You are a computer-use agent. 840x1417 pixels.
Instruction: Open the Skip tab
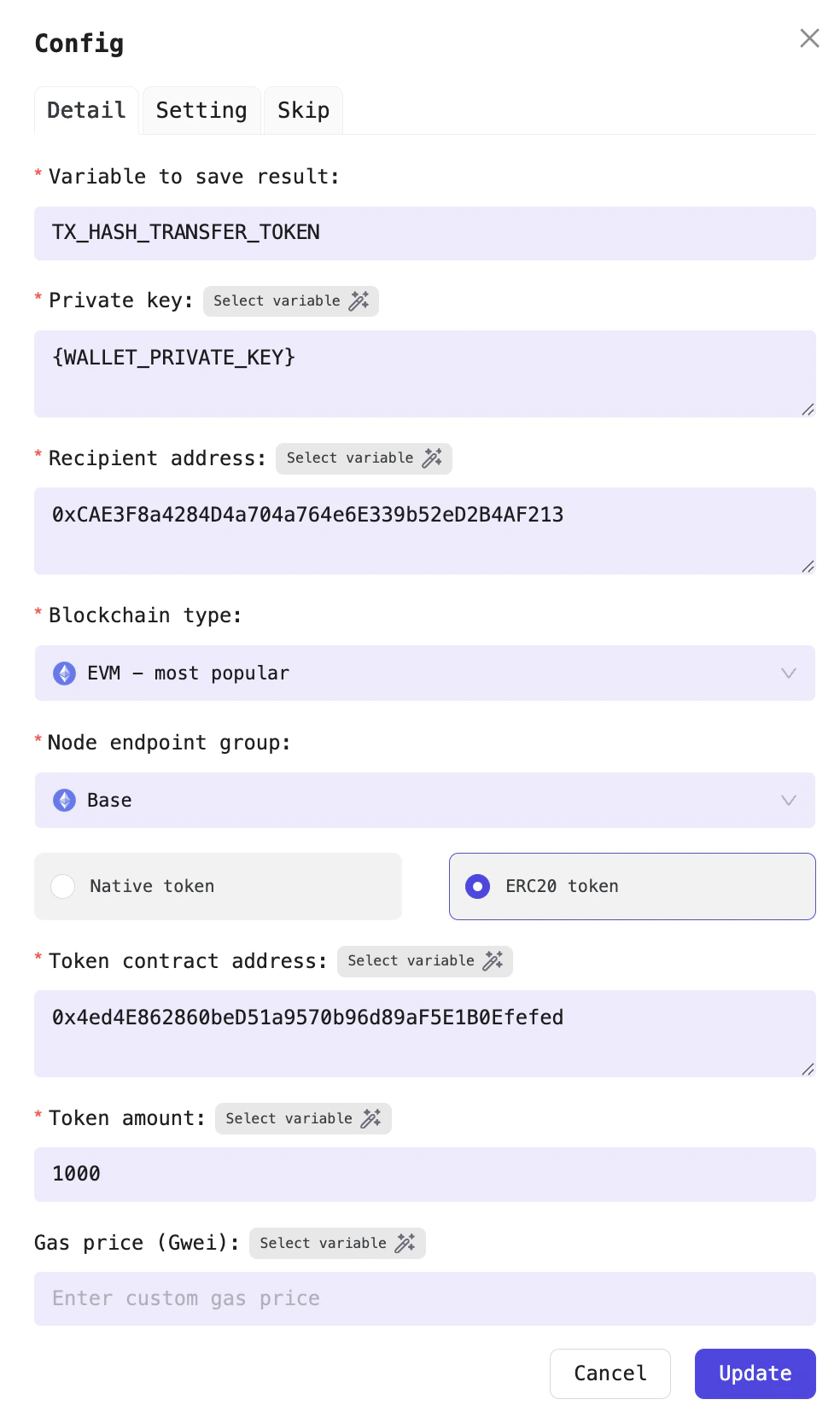(x=303, y=110)
